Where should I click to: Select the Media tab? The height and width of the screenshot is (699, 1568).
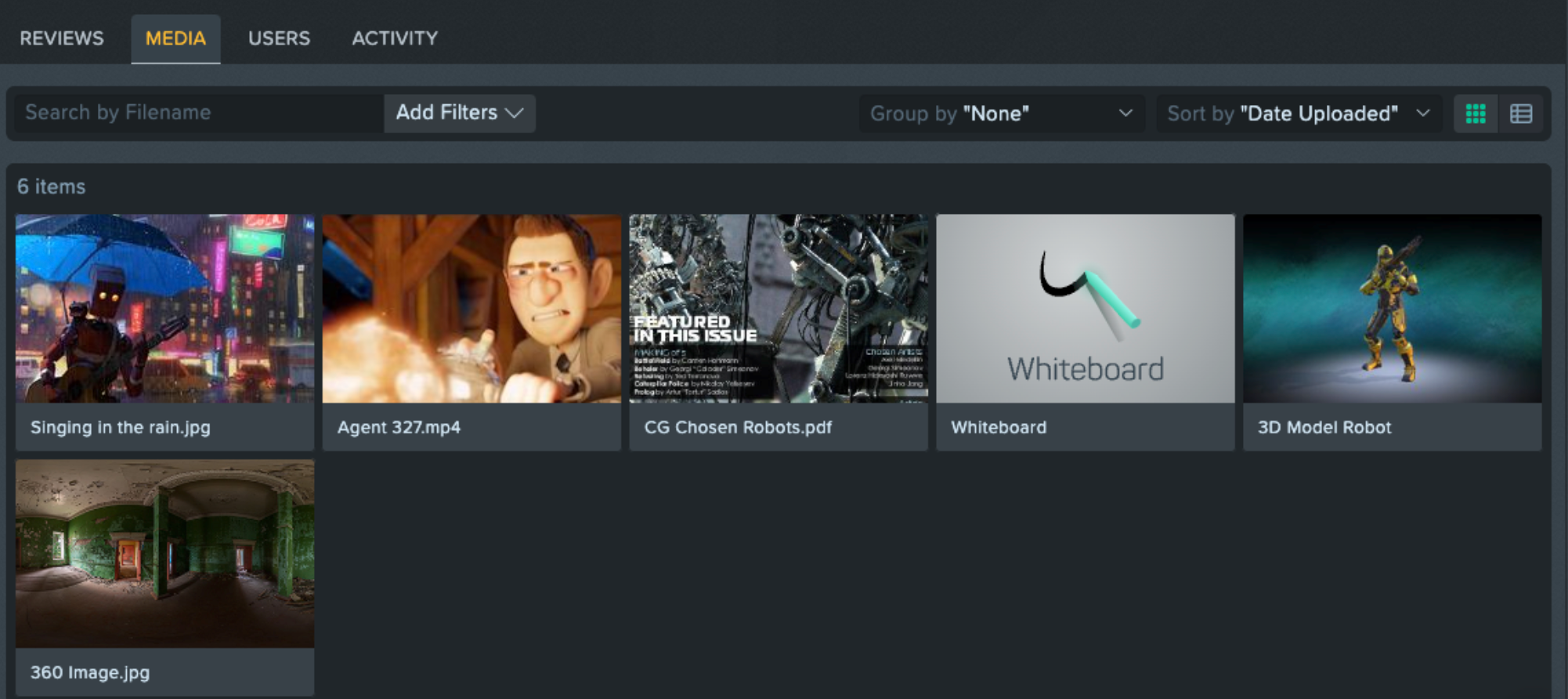pyautogui.click(x=175, y=38)
